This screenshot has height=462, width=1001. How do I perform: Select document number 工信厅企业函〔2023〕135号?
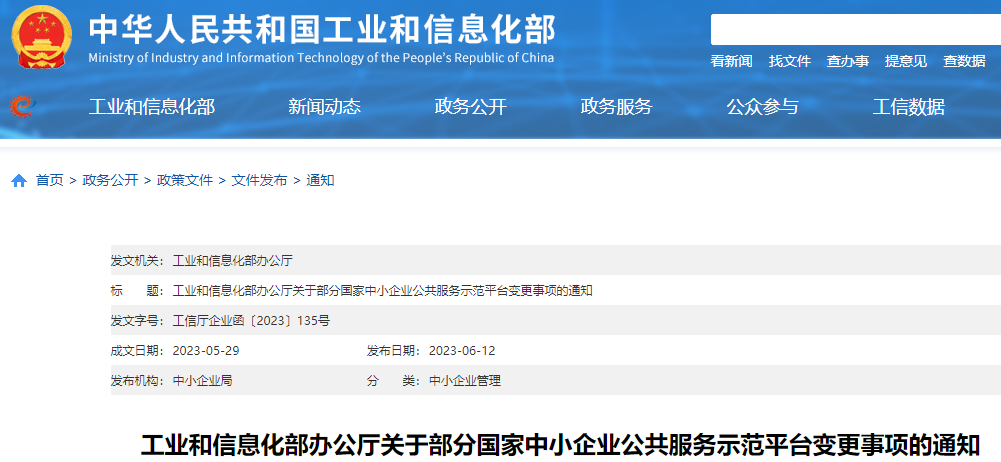click(252, 321)
